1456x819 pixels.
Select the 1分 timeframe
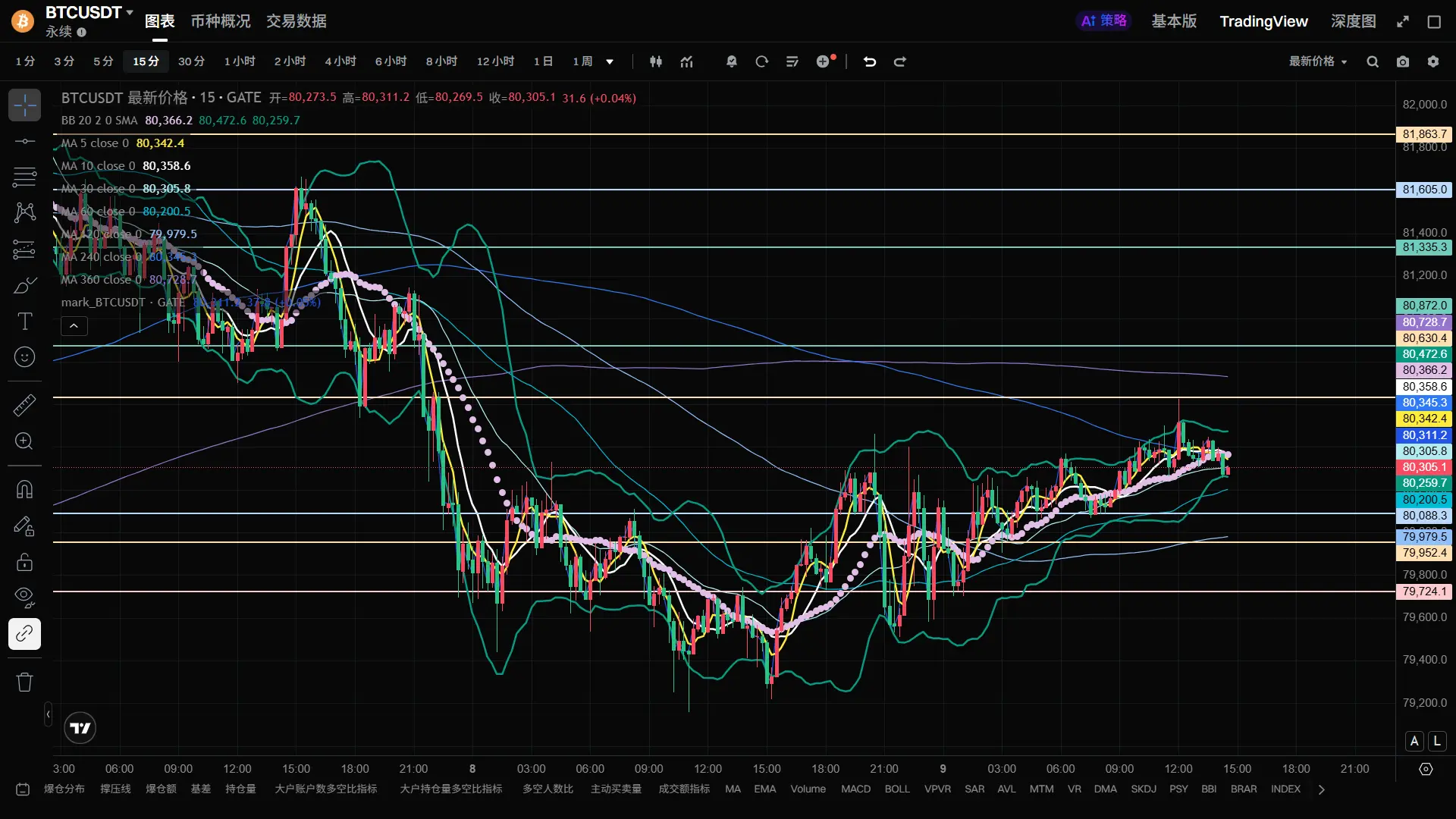pos(26,61)
